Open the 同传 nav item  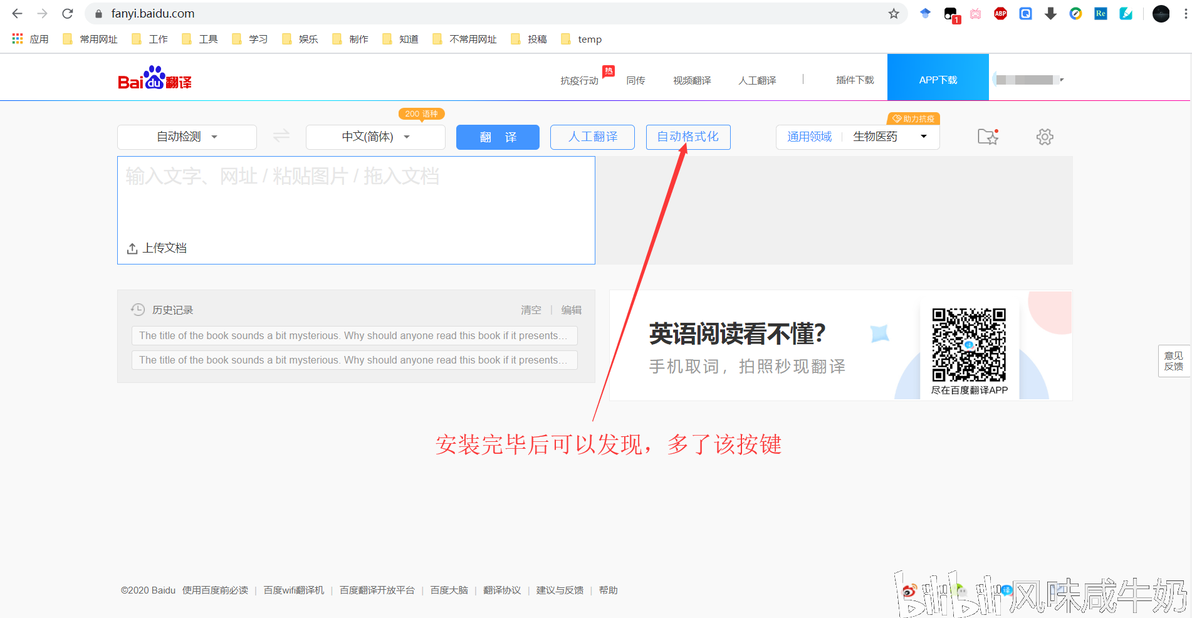tap(636, 80)
